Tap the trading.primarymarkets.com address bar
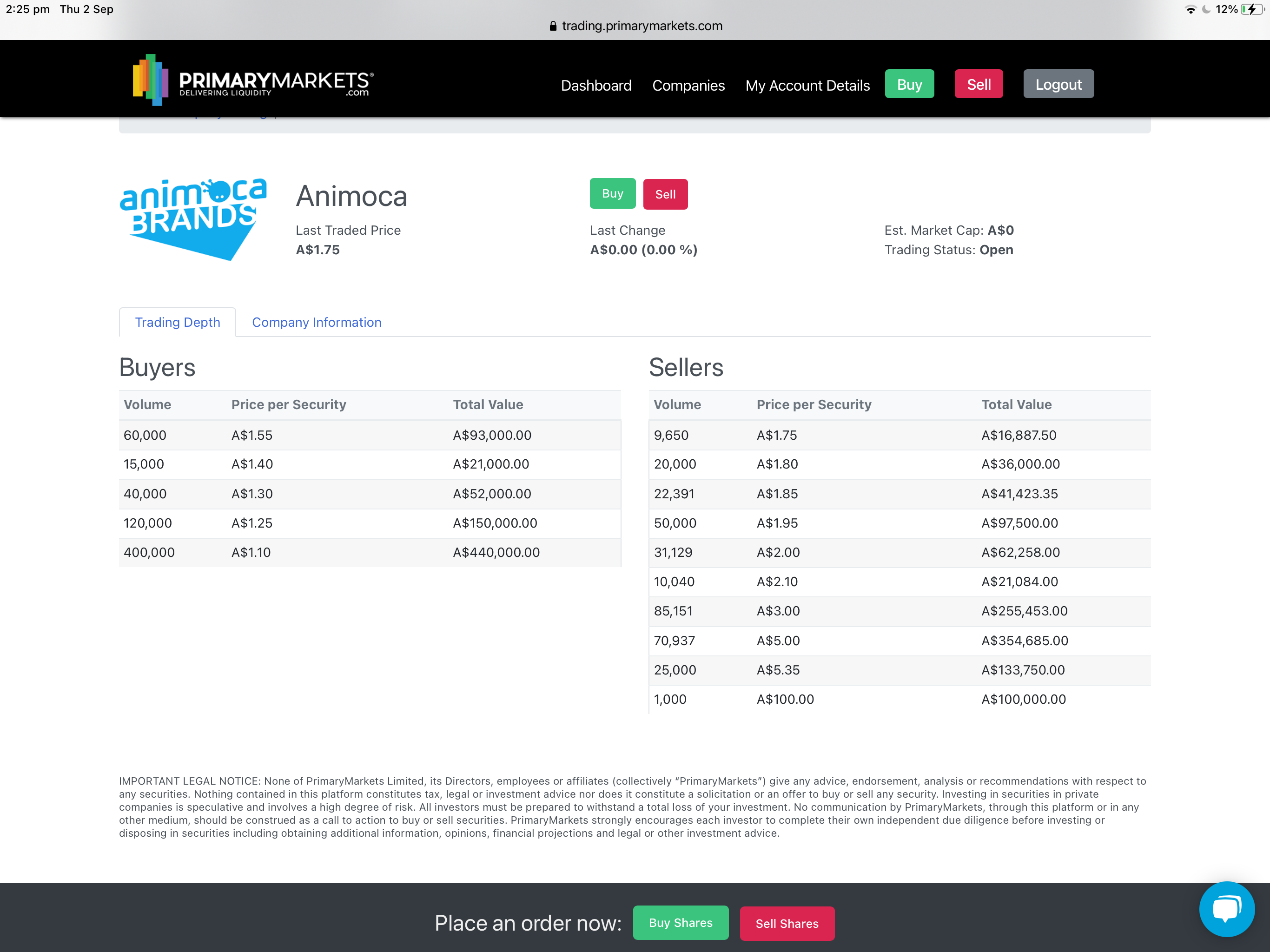 [x=635, y=26]
